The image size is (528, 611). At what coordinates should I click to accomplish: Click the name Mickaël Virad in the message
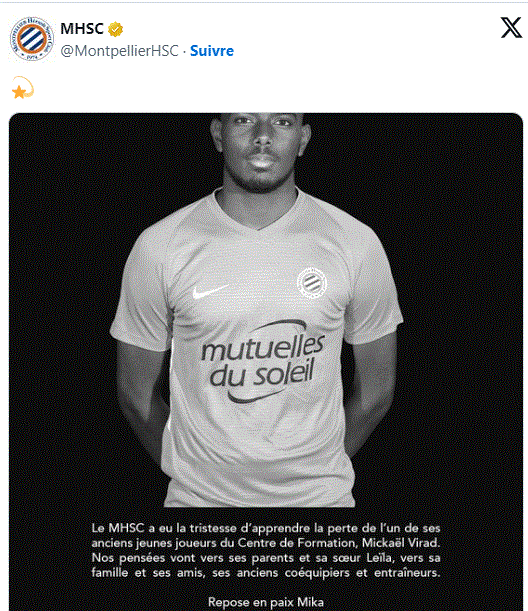tap(401, 543)
